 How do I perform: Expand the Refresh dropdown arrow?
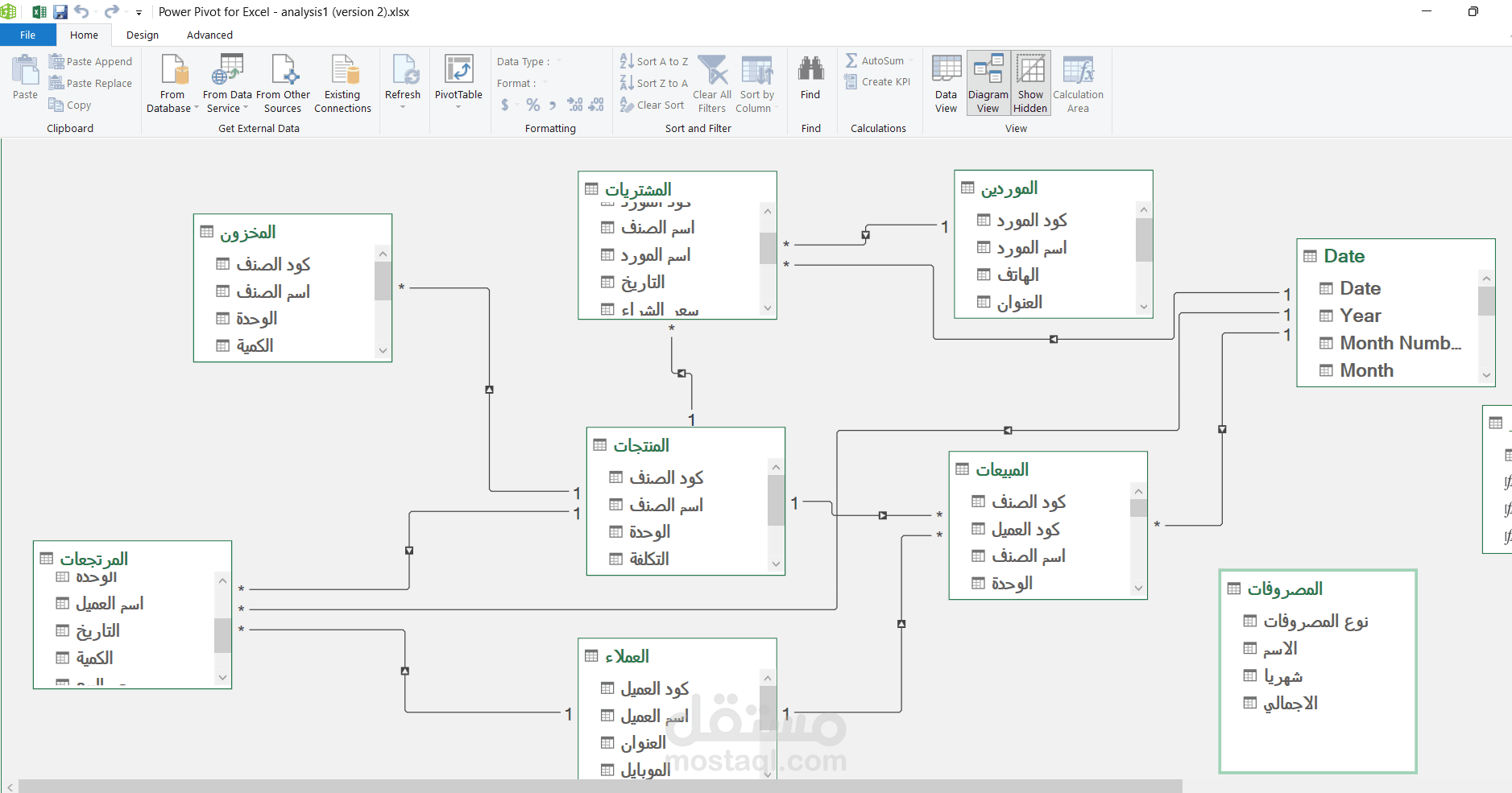(x=403, y=106)
